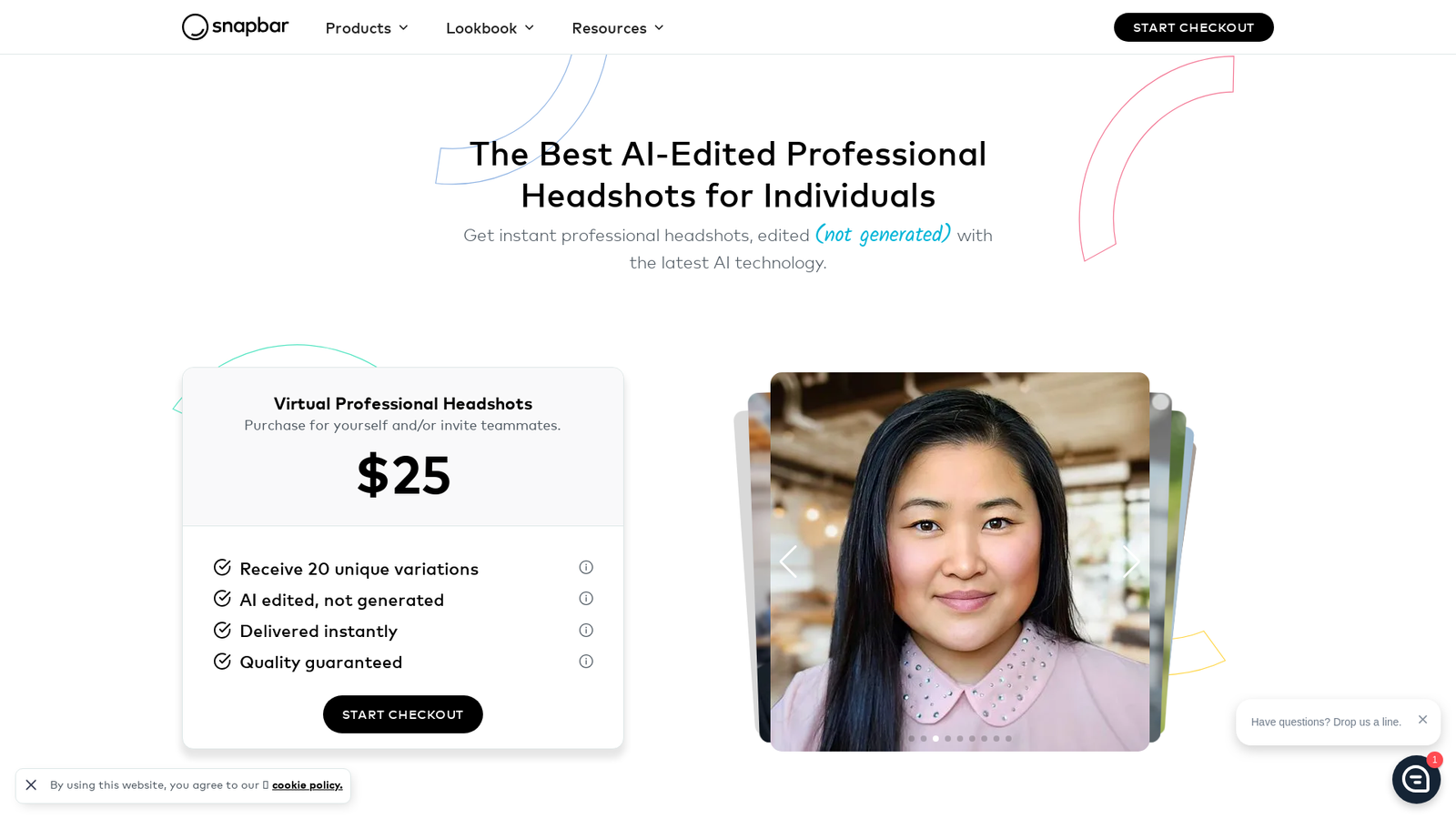Go to previous headshot with left arrow
The image size is (1456, 819).
point(788,561)
